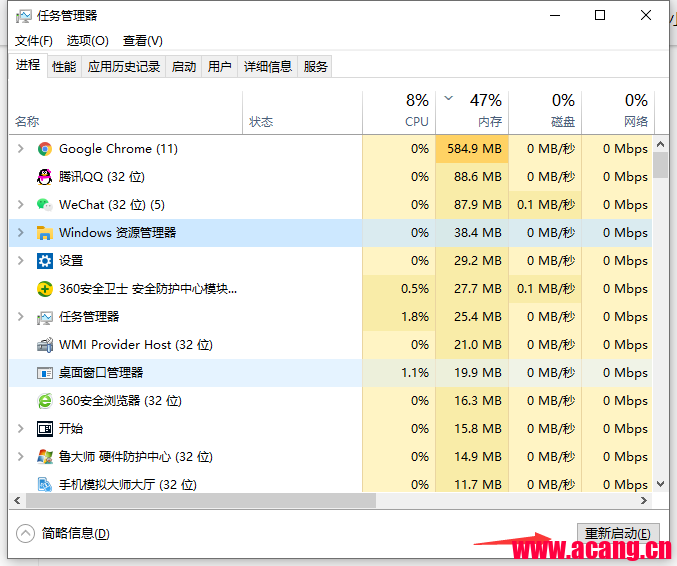
Task: Click the horizontal scrollbar right arrow
Action: (644, 501)
